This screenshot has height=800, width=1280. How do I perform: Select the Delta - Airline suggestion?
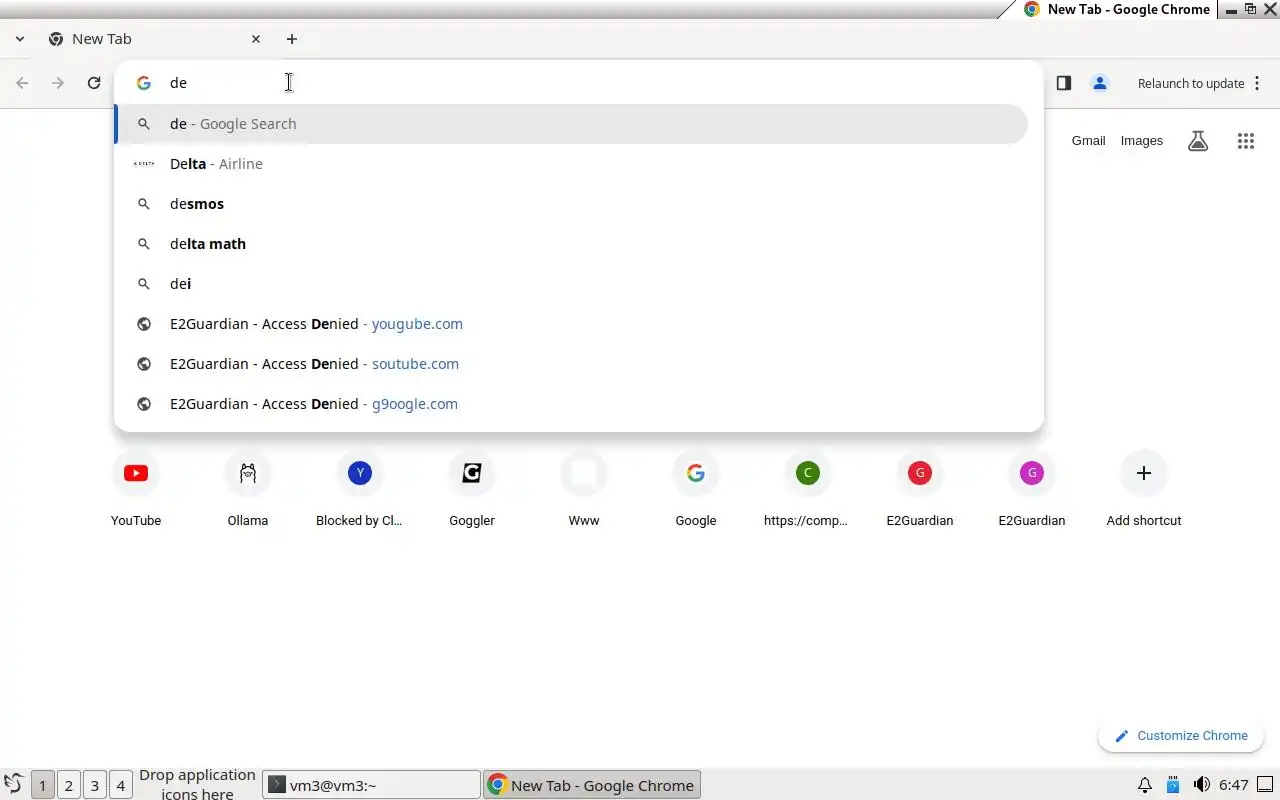tap(572, 164)
